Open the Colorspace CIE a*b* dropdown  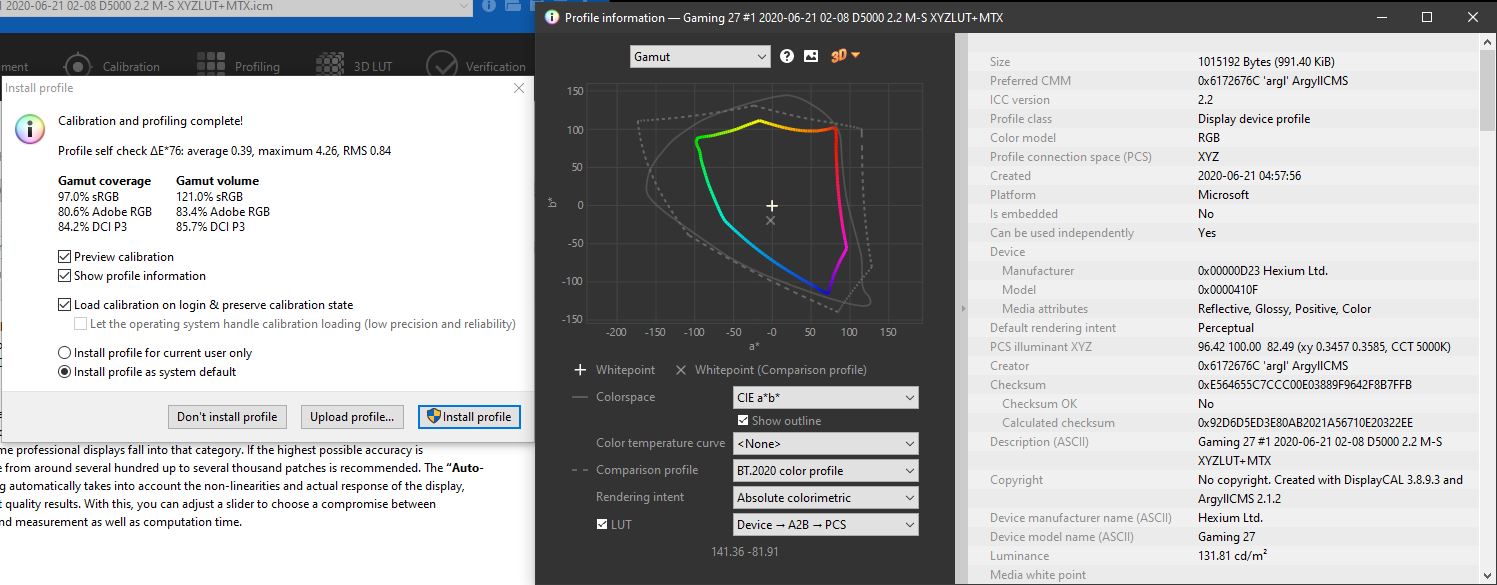pyautogui.click(x=825, y=398)
